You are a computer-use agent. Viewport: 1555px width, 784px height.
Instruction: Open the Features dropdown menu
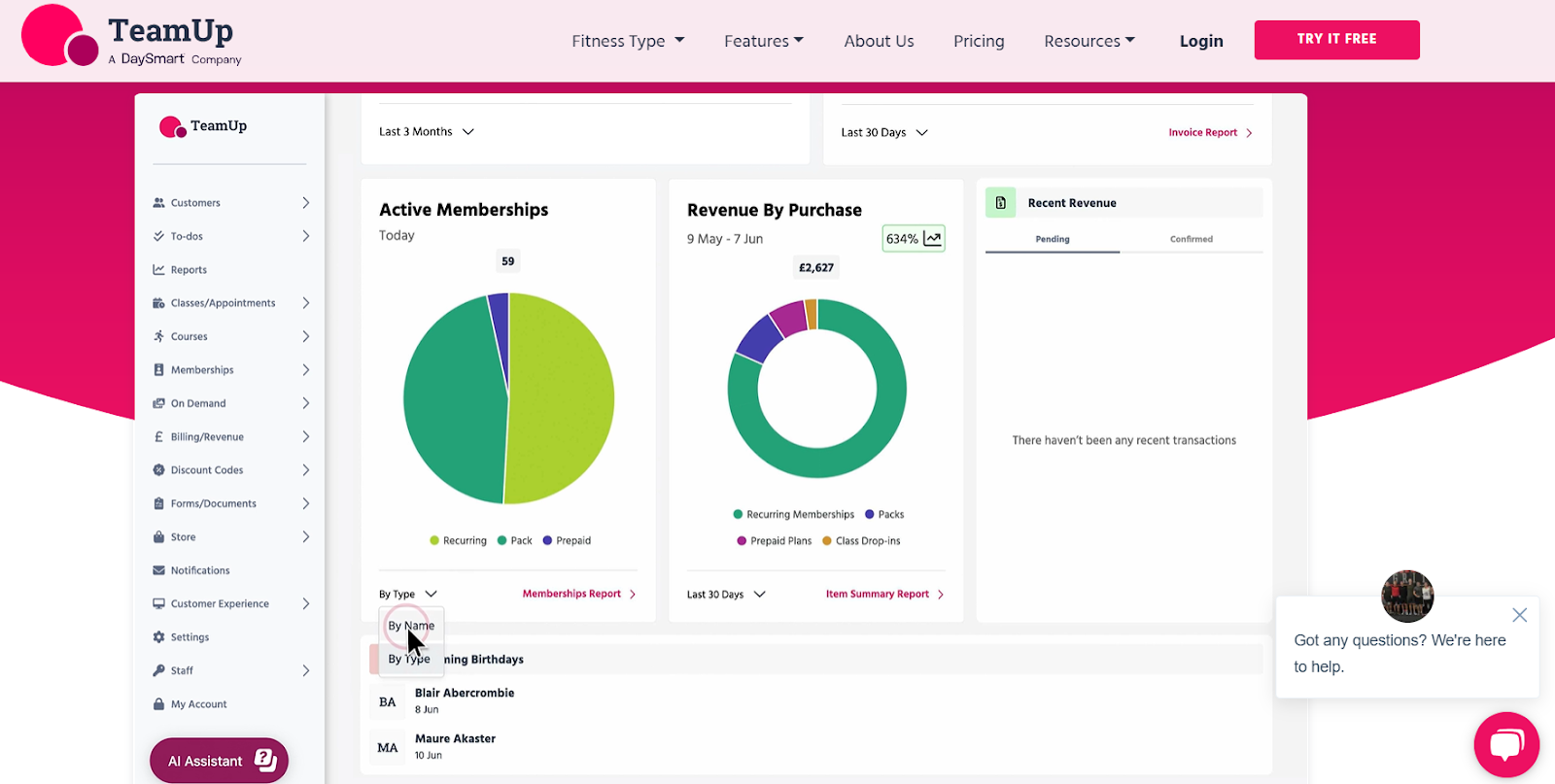(764, 41)
